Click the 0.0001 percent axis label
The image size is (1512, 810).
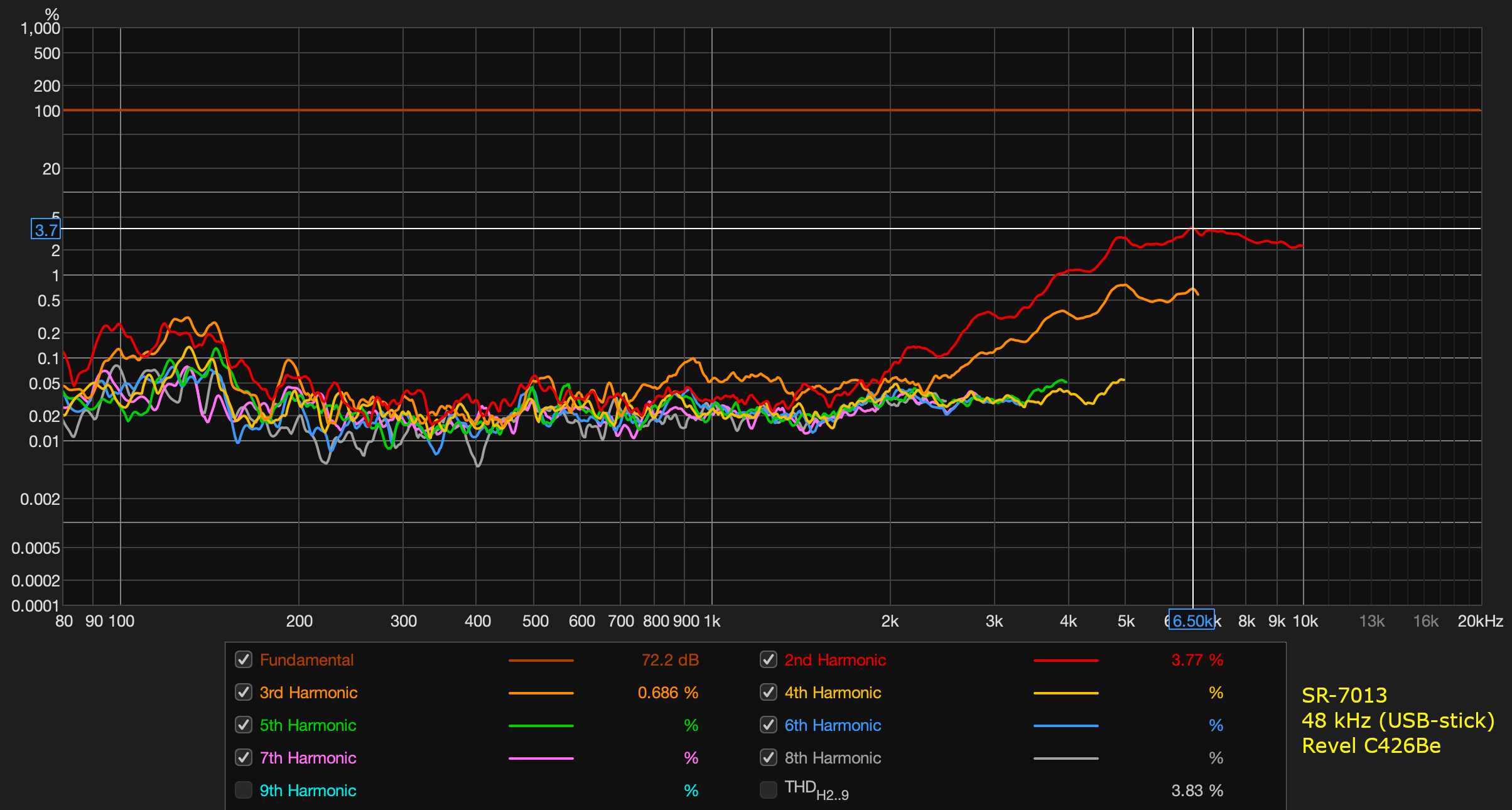click(35, 606)
